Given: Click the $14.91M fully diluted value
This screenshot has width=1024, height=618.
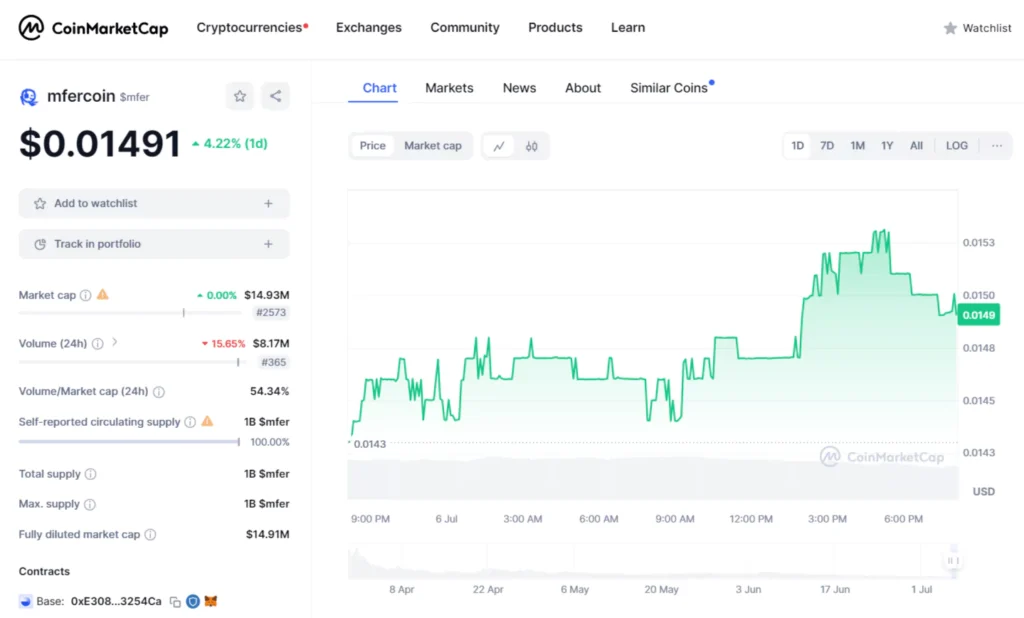Looking at the screenshot, I should (268, 534).
